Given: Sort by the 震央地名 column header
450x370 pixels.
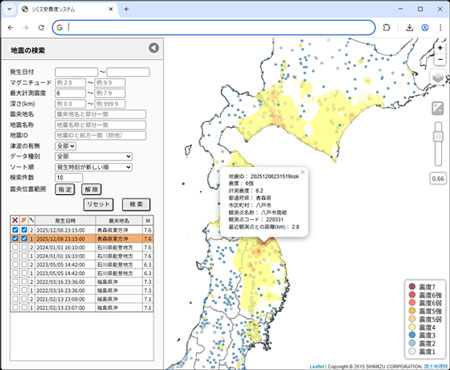Looking at the screenshot, I should pyautogui.click(x=119, y=220).
